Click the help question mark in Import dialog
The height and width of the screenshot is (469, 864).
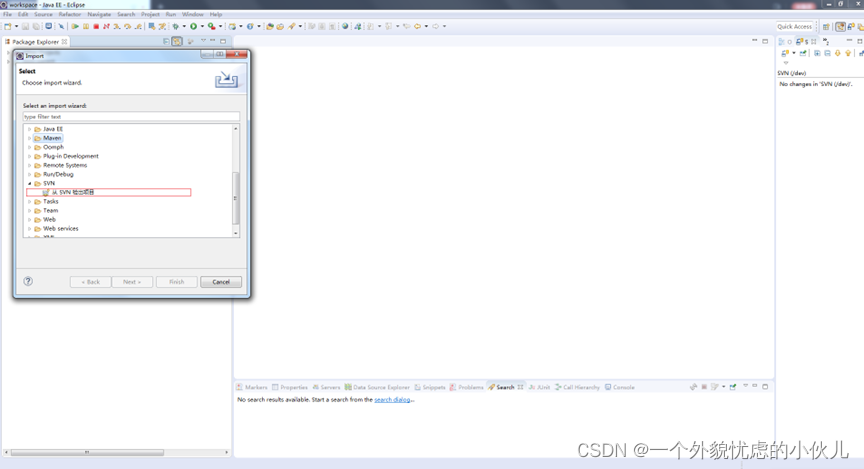[28, 281]
